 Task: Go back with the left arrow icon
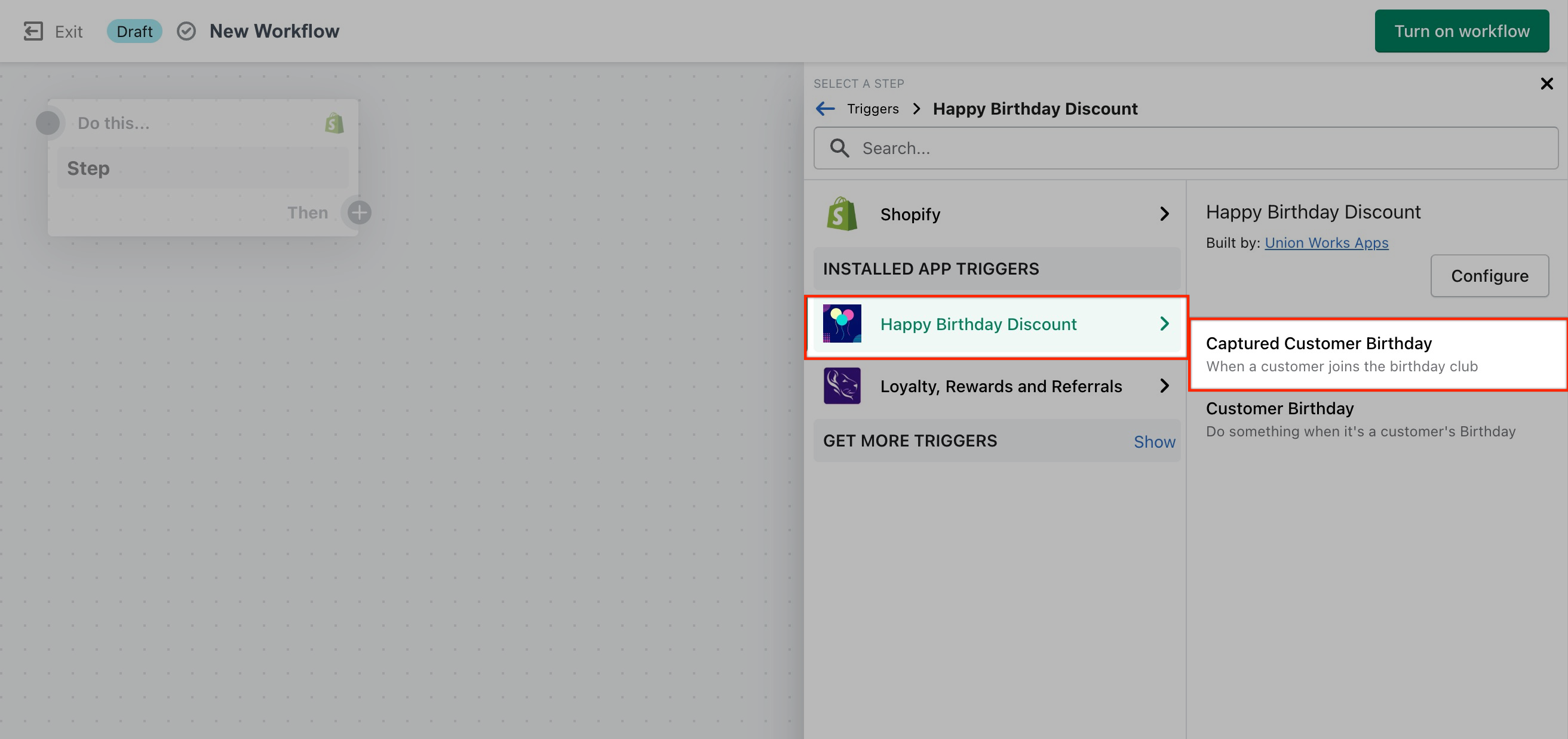(x=826, y=108)
